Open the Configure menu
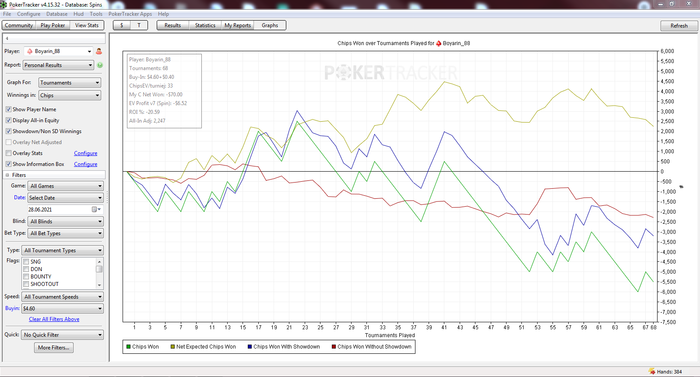700x377 pixels. [29, 14]
